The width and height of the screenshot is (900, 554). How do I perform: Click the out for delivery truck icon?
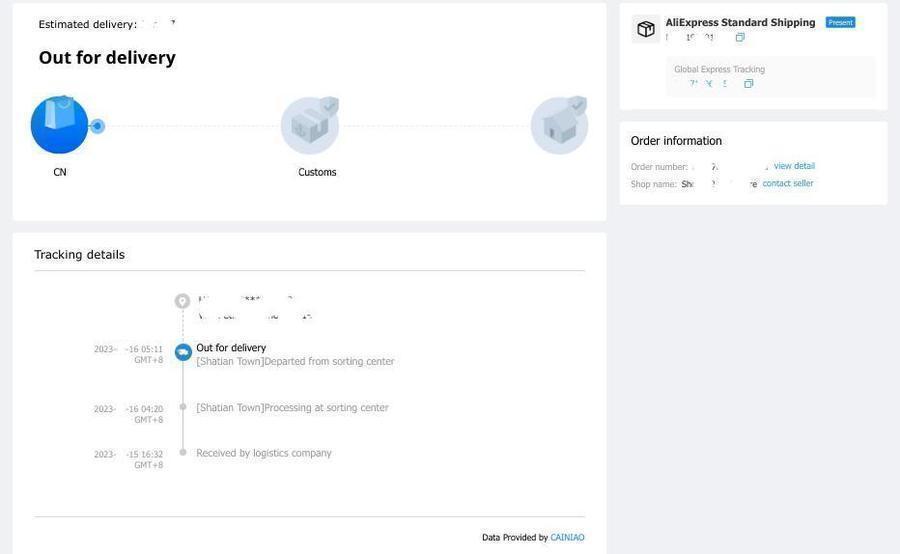pyautogui.click(x=183, y=352)
